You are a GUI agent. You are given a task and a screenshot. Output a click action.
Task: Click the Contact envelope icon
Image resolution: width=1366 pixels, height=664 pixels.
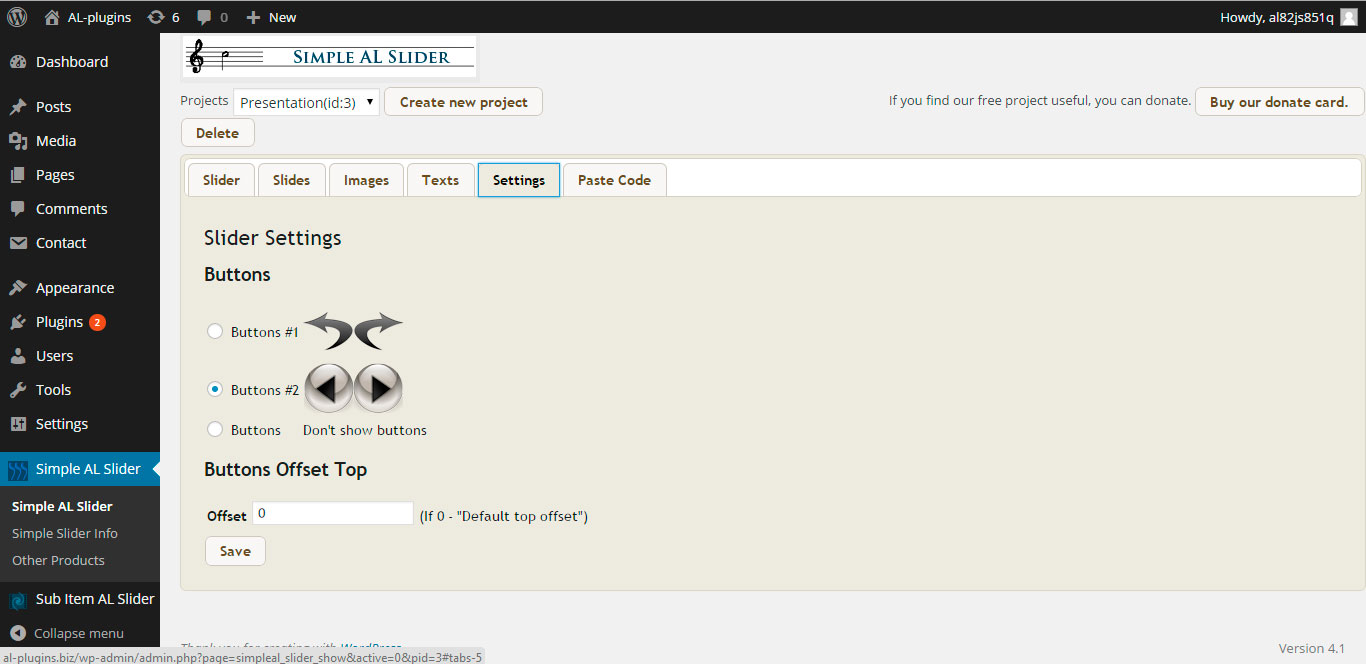click(18, 243)
